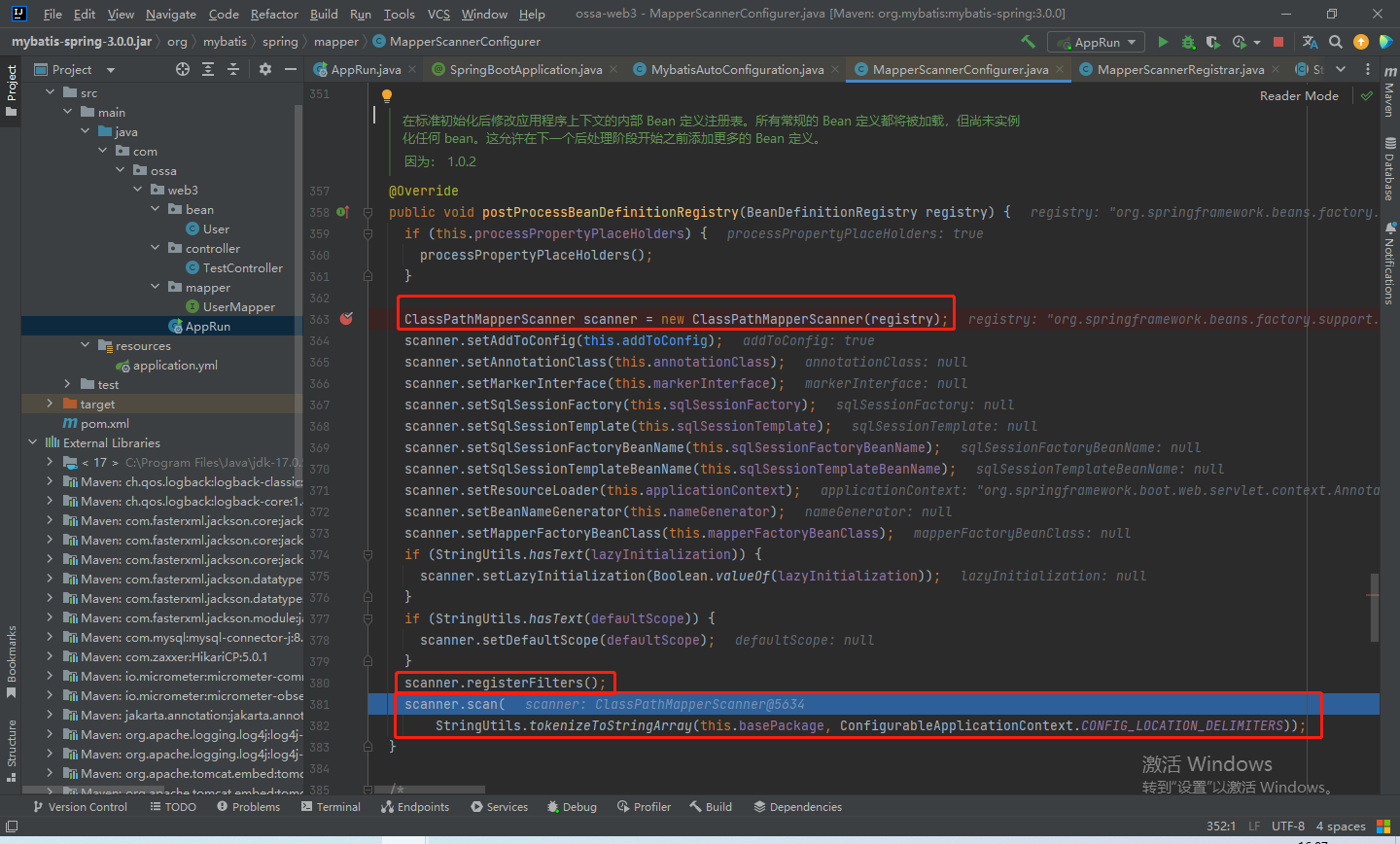The width and height of the screenshot is (1400, 844).
Task: Open the Terminal tool window
Action: pyautogui.click(x=331, y=807)
